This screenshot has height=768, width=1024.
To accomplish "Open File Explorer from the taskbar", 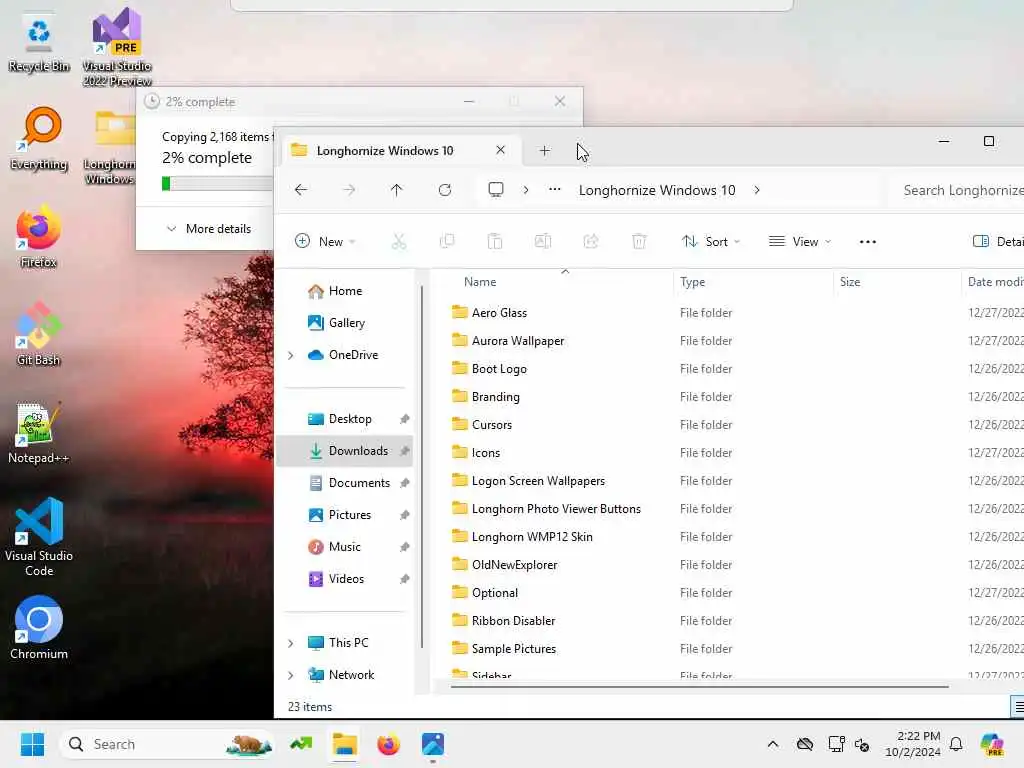I will pos(344,744).
